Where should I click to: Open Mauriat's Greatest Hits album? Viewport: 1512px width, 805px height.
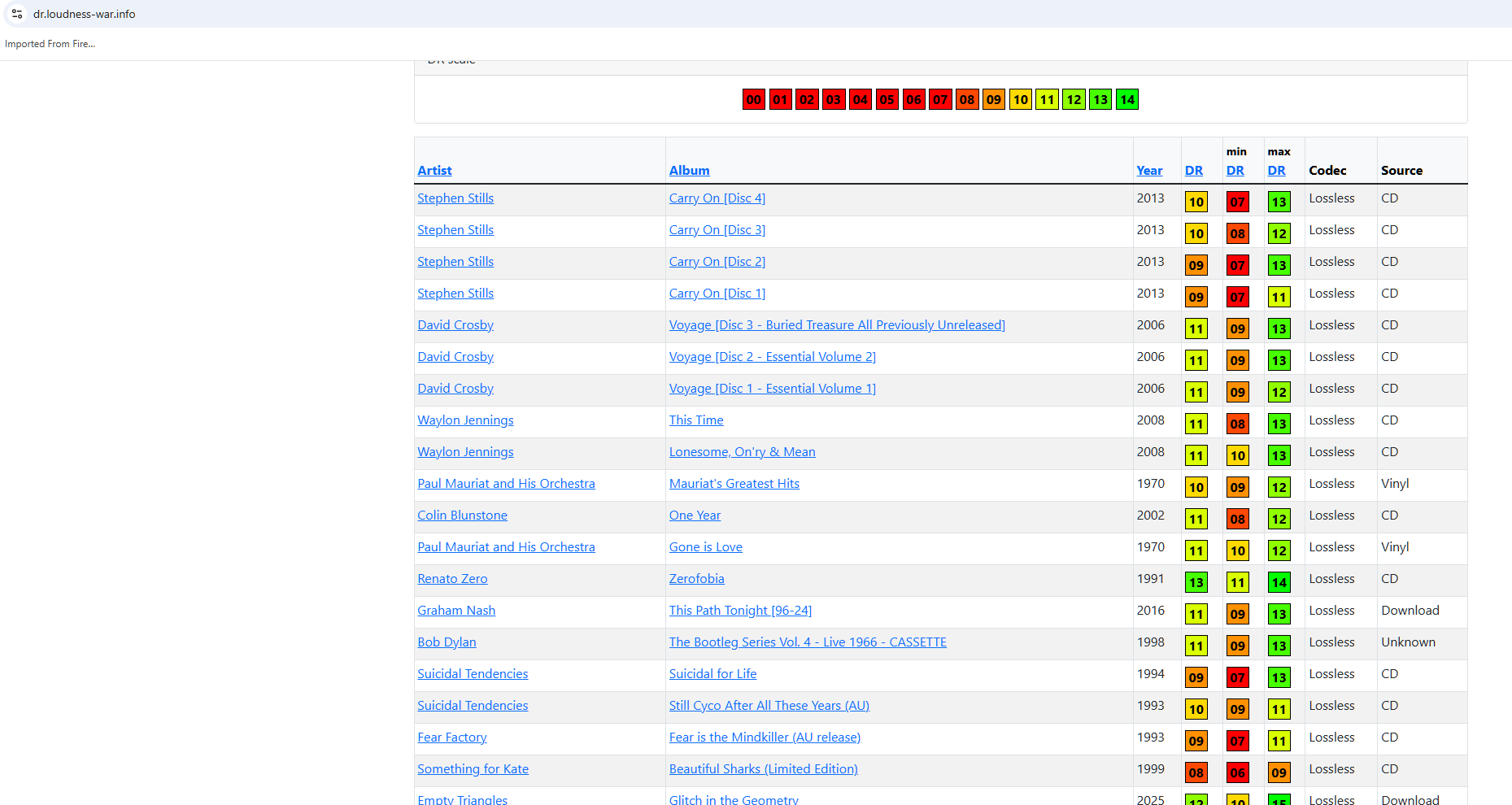tap(734, 484)
